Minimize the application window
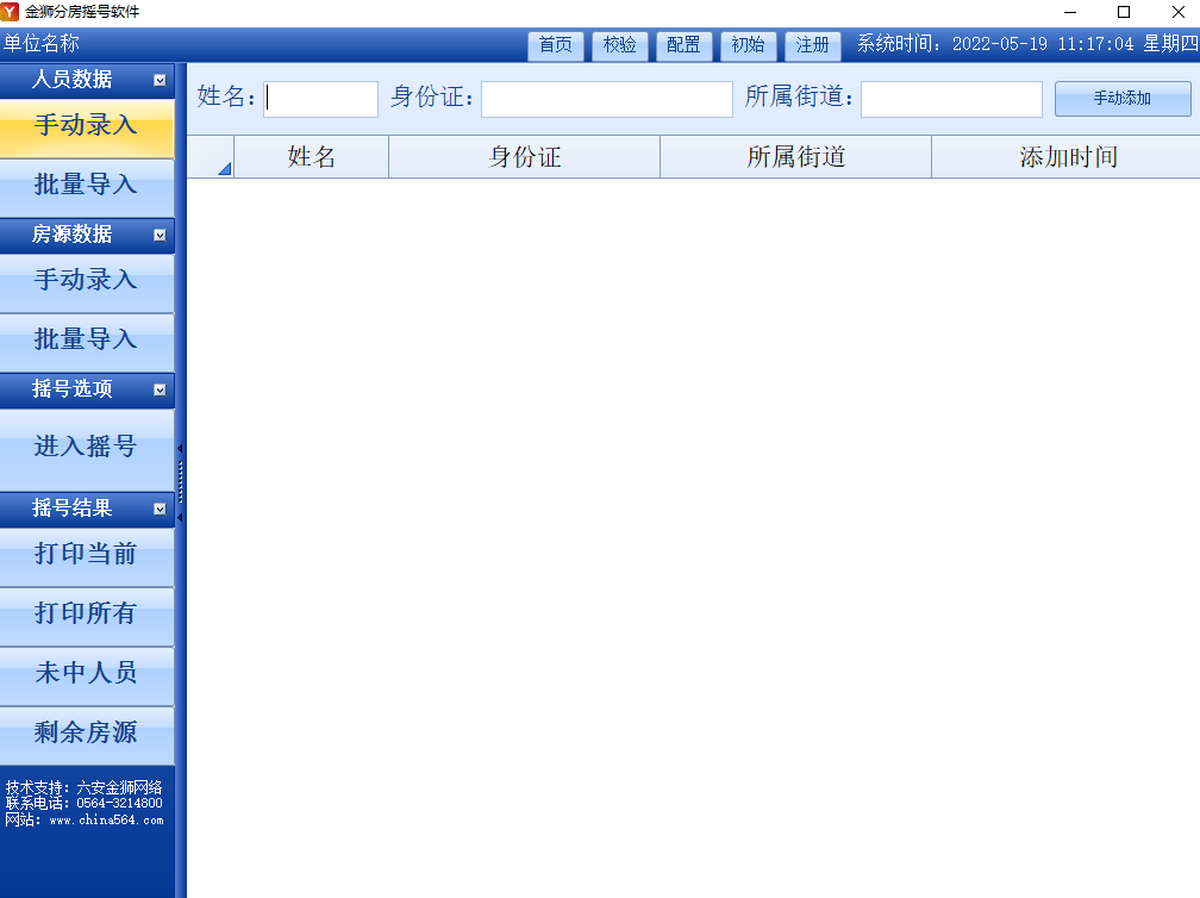This screenshot has height=898, width=1200. point(1070,12)
